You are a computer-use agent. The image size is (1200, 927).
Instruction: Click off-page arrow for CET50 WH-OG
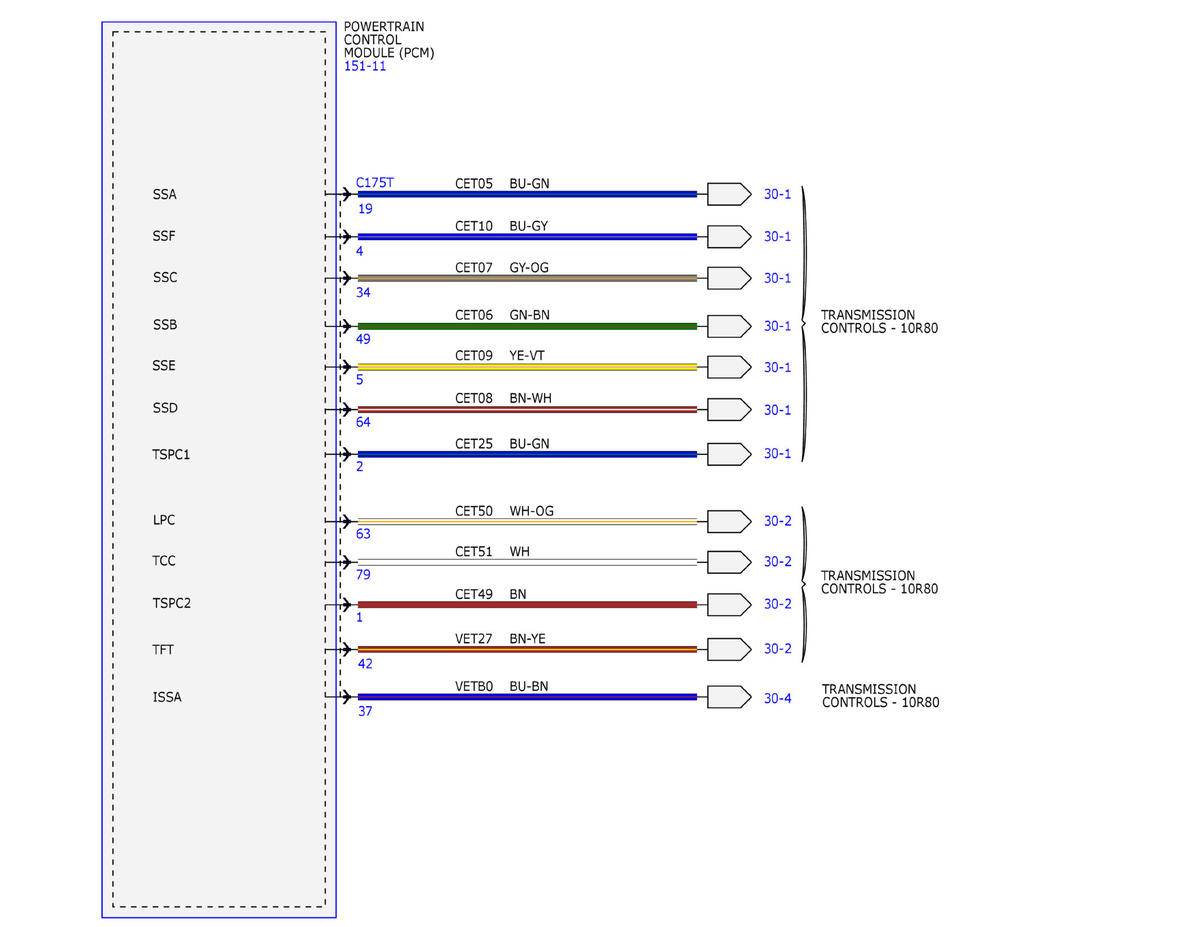click(x=729, y=522)
